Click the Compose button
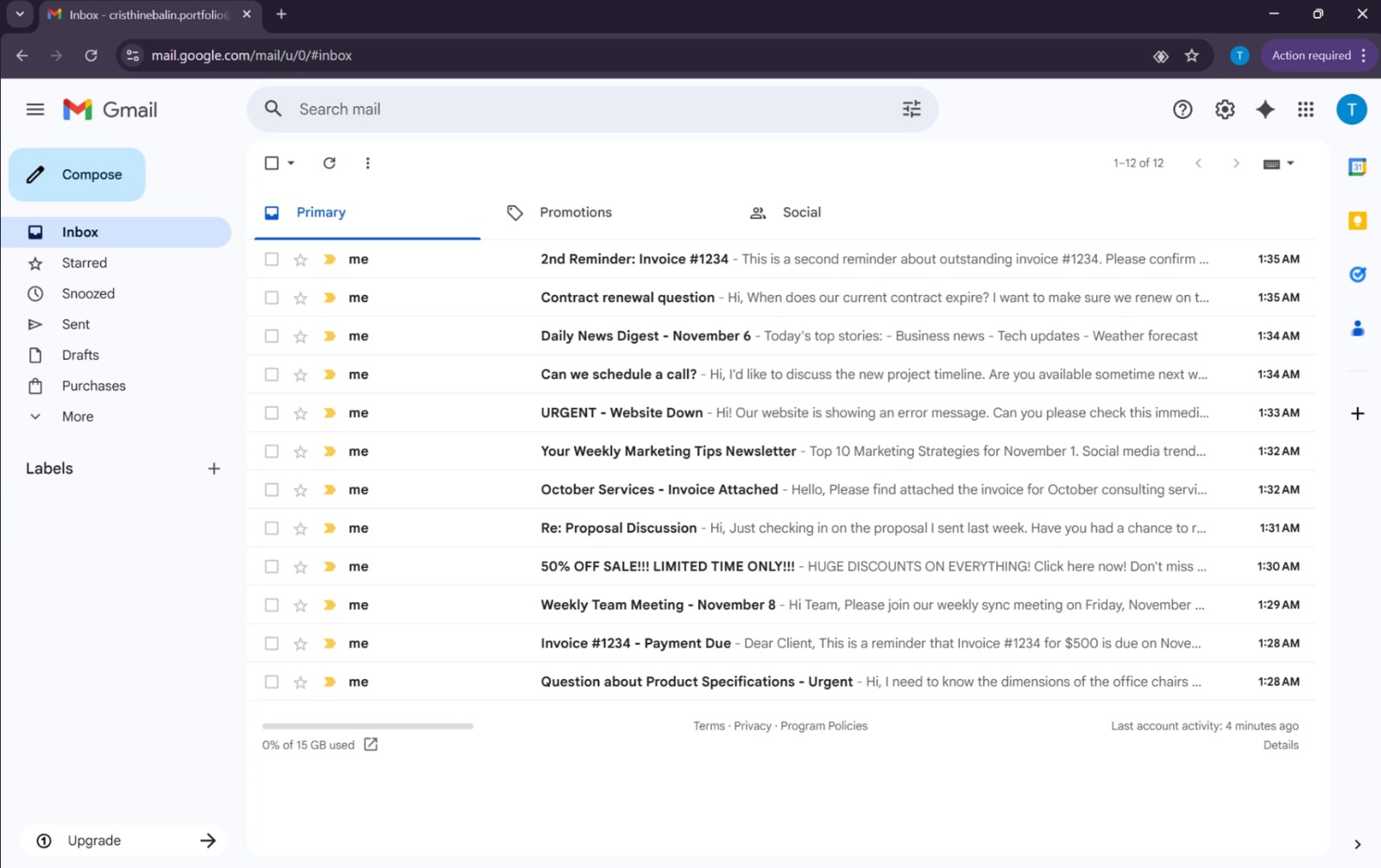This screenshot has width=1381, height=868. [77, 174]
